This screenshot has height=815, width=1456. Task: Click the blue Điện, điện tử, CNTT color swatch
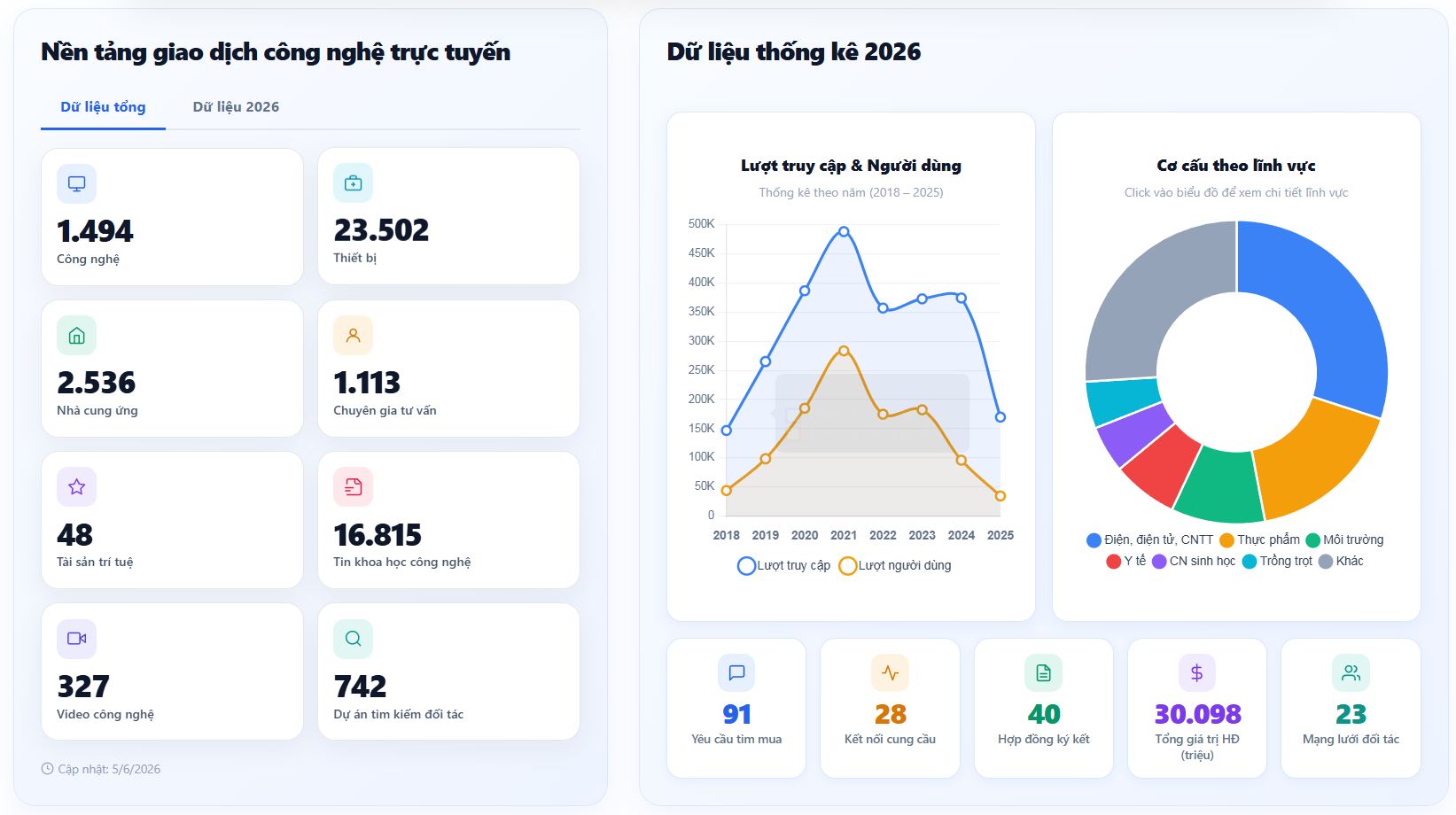pyautogui.click(x=1094, y=540)
